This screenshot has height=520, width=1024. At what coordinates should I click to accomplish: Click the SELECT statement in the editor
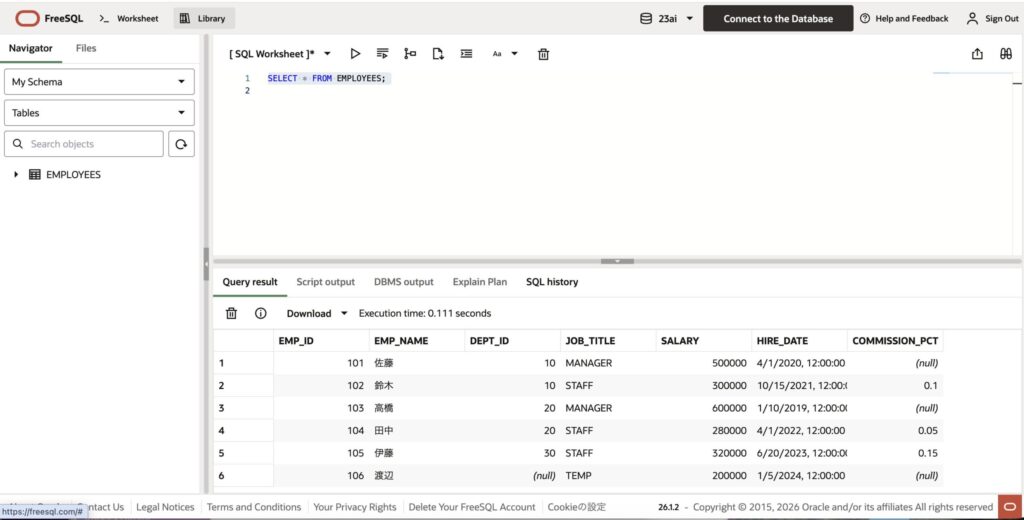click(x=327, y=78)
